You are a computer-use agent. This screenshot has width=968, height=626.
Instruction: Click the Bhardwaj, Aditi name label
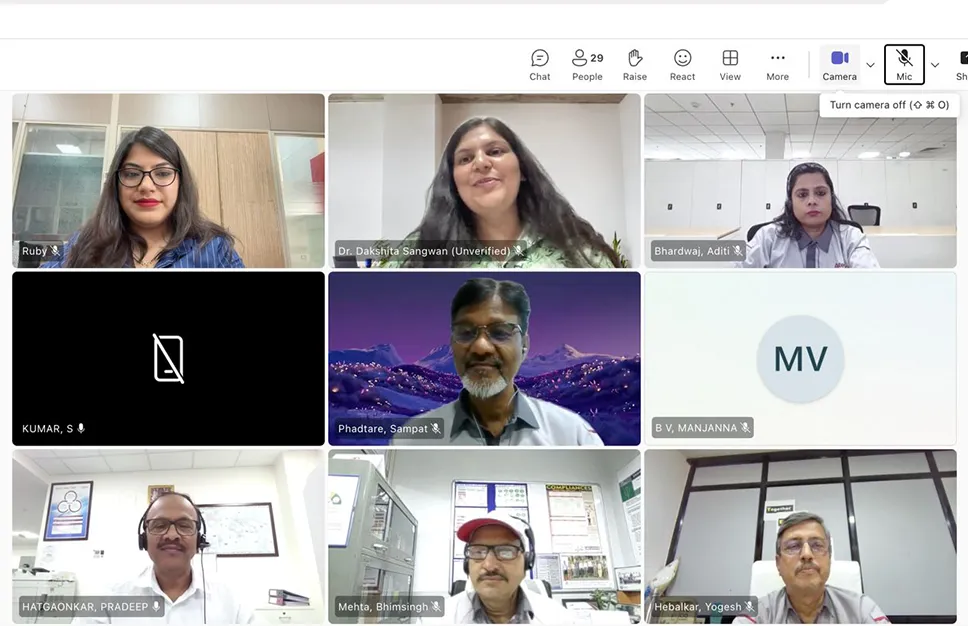[x=691, y=251]
